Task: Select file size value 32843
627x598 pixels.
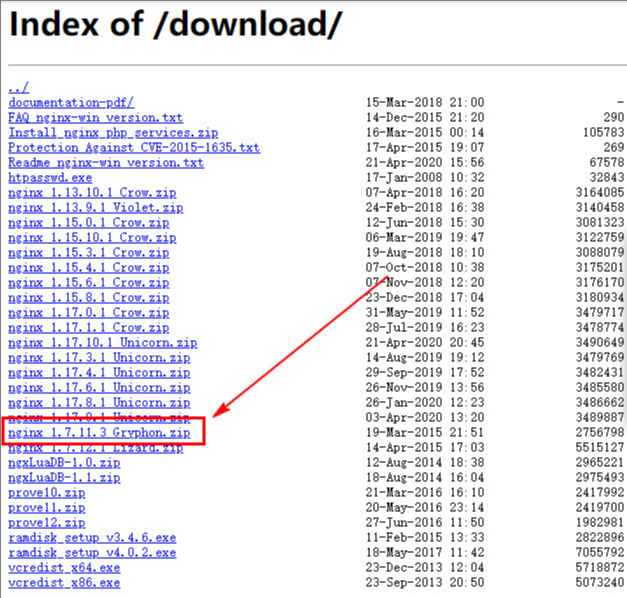Action: click(x=607, y=178)
